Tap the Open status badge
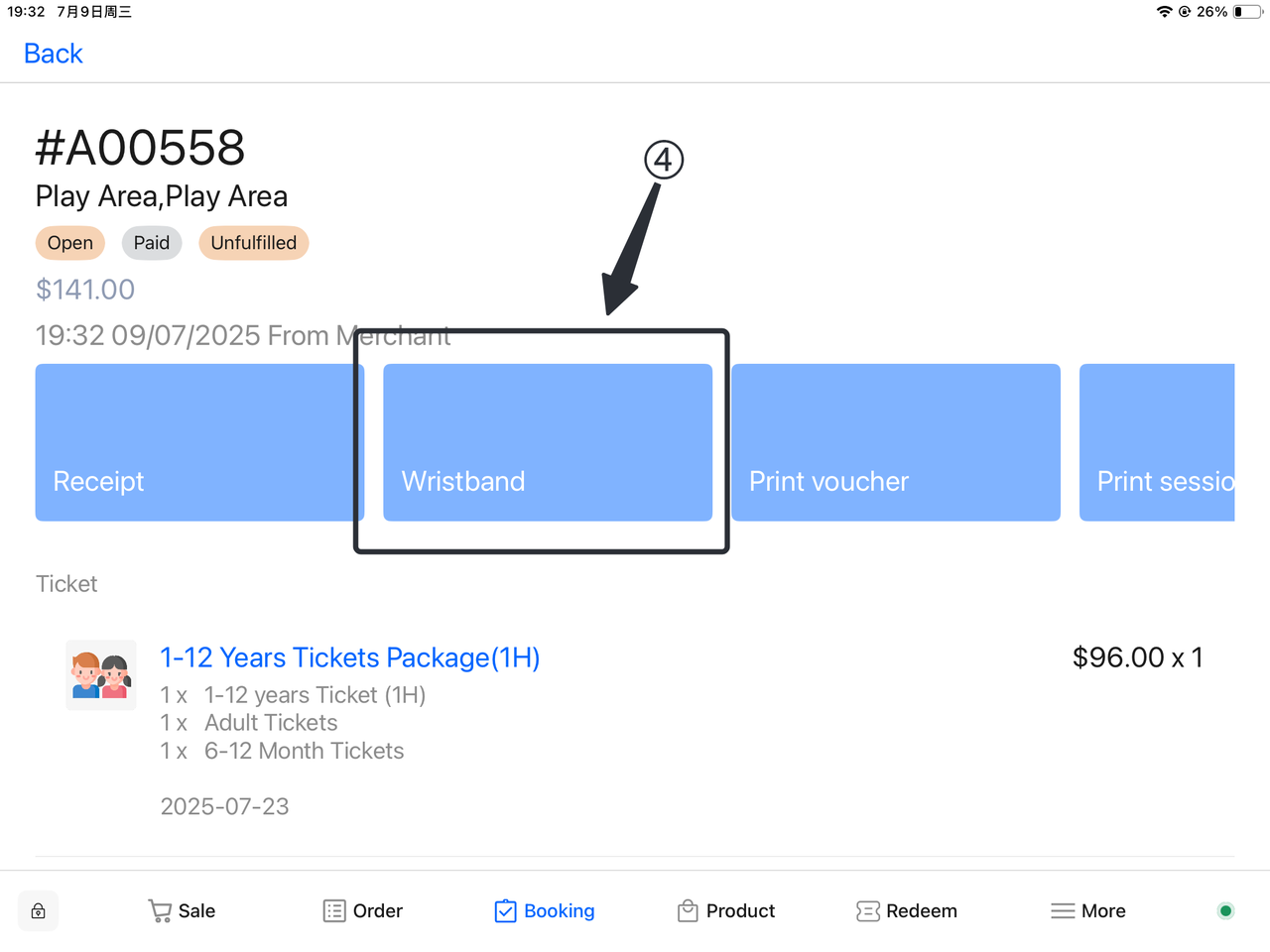 70,243
